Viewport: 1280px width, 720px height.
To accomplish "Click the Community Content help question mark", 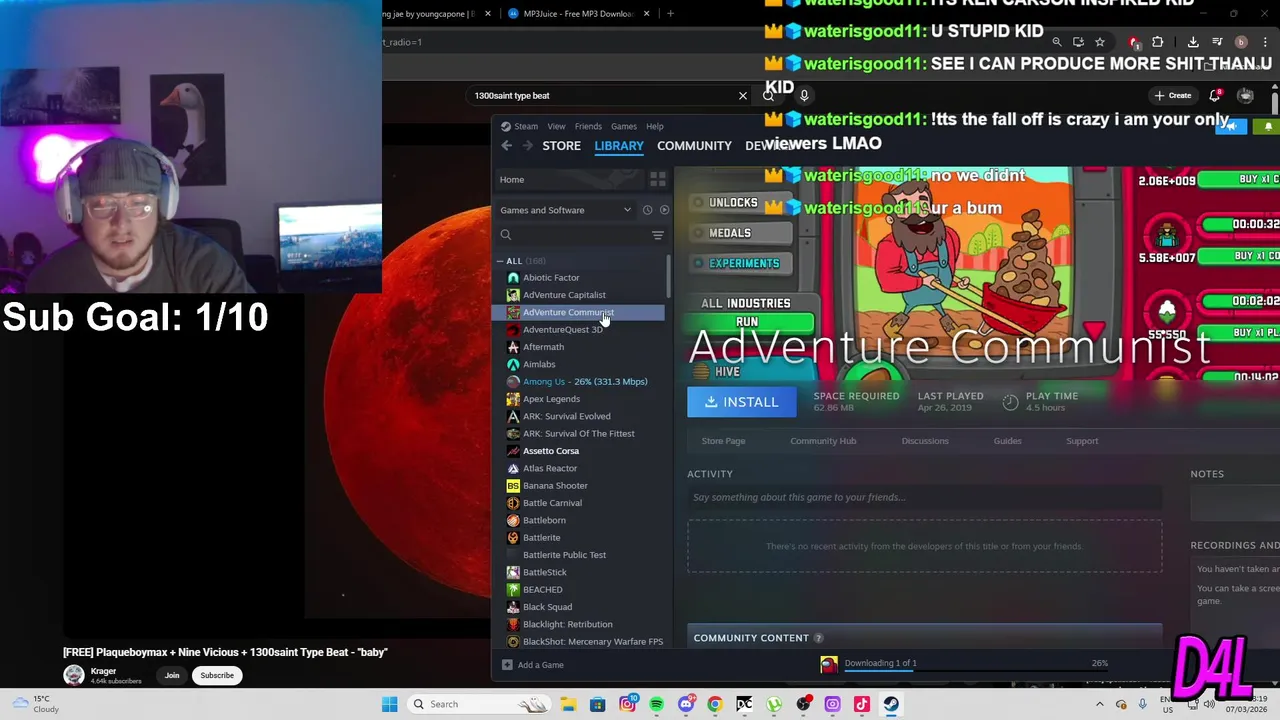I will click(x=818, y=638).
